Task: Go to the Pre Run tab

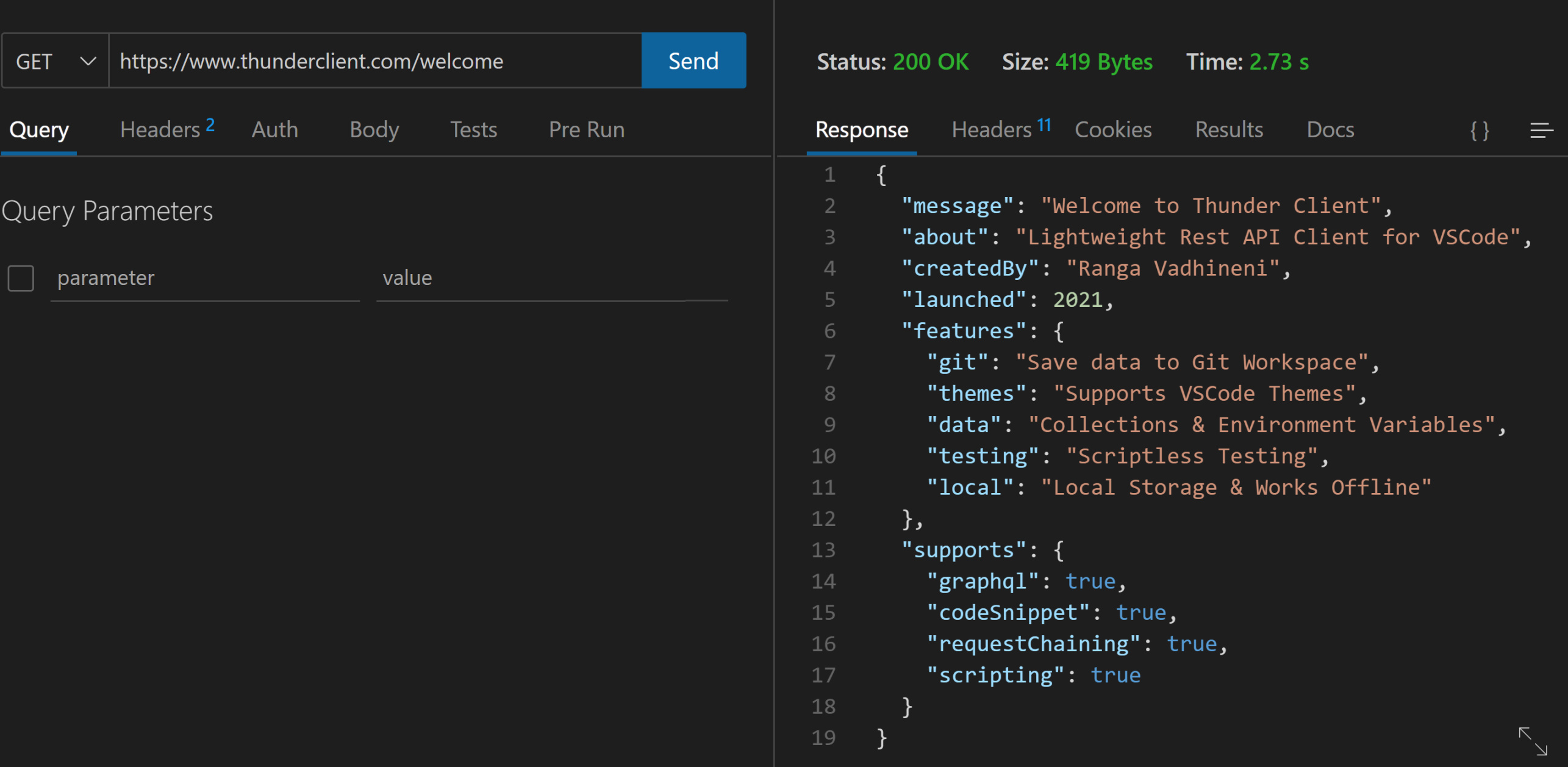Action: [x=586, y=130]
